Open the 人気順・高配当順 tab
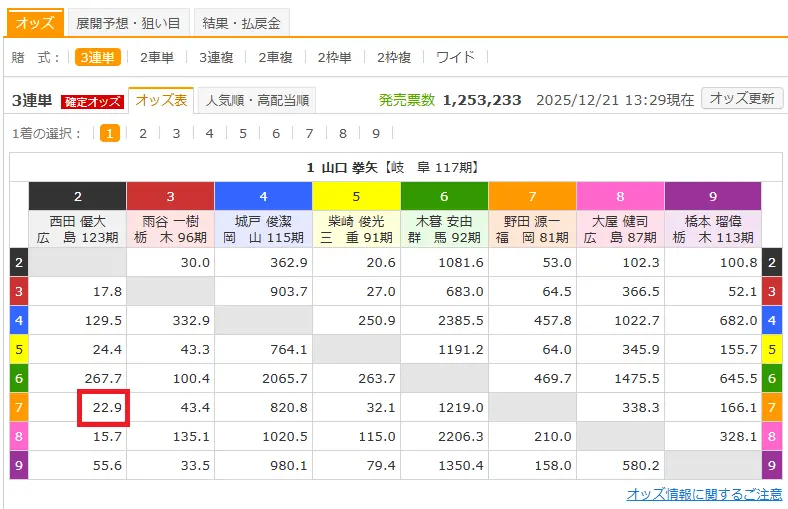This screenshot has width=788, height=509. click(257, 100)
